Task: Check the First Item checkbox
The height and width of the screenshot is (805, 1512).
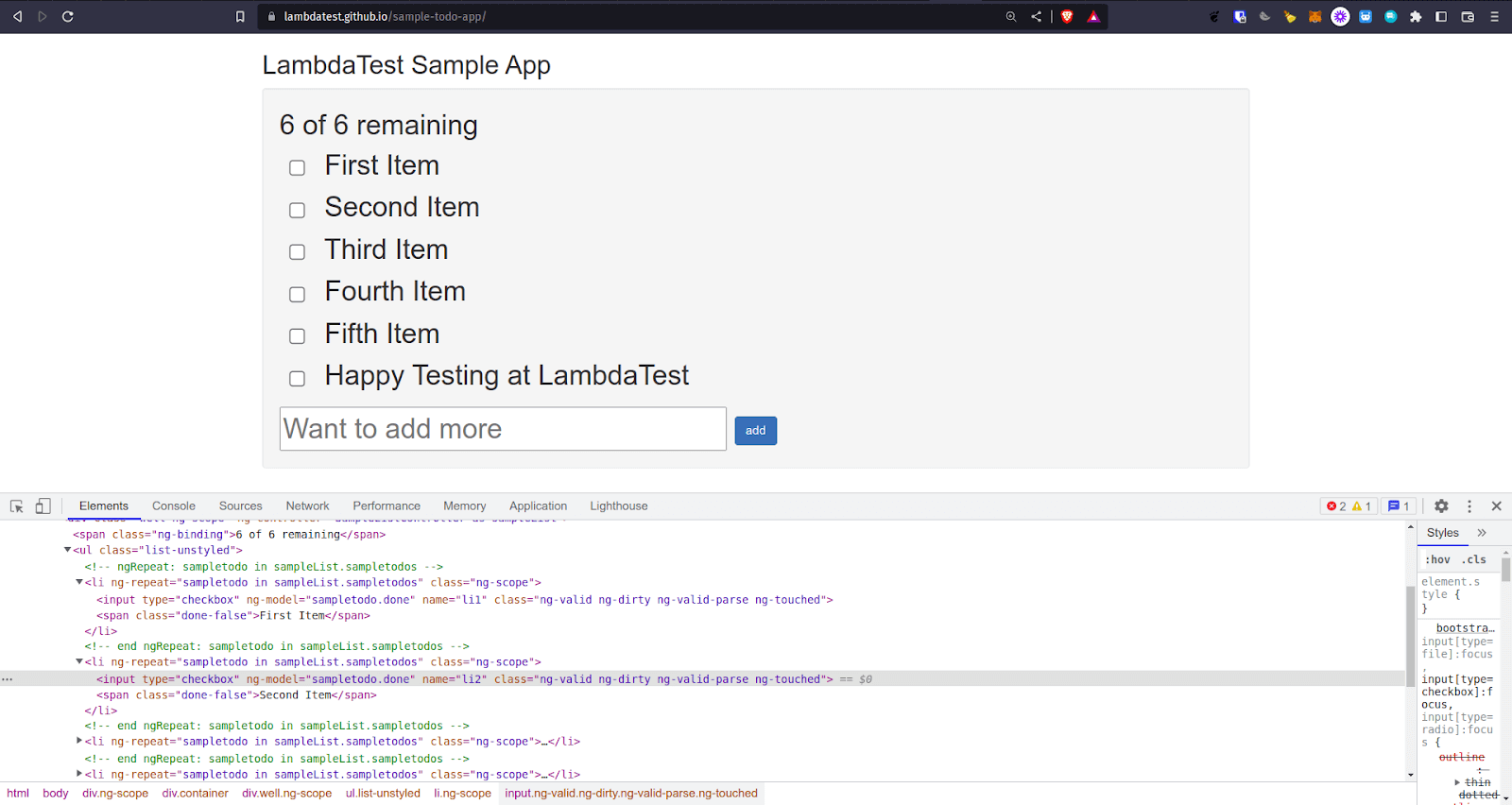Action: (x=297, y=167)
